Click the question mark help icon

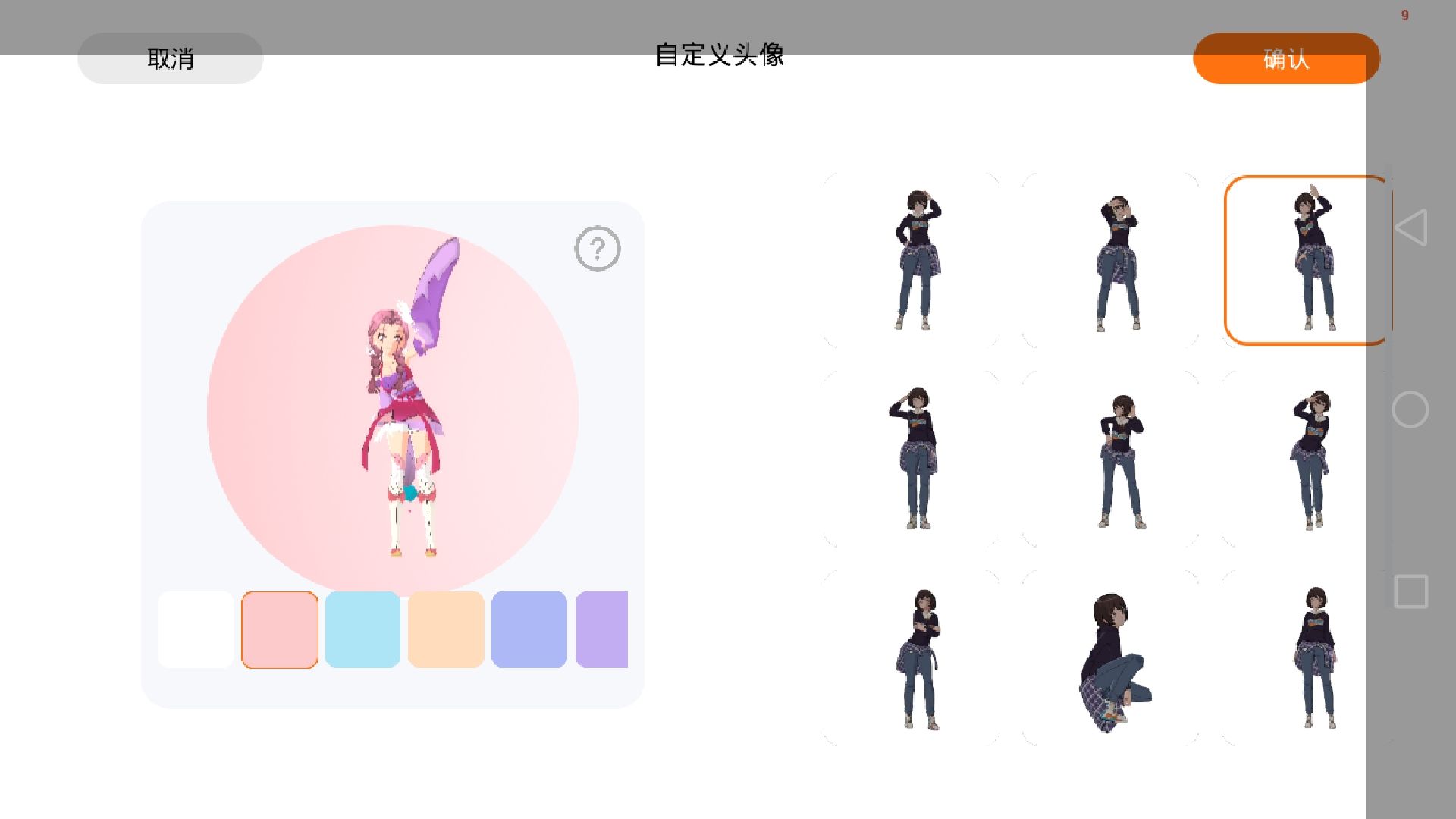pyautogui.click(x=597, y=249)
